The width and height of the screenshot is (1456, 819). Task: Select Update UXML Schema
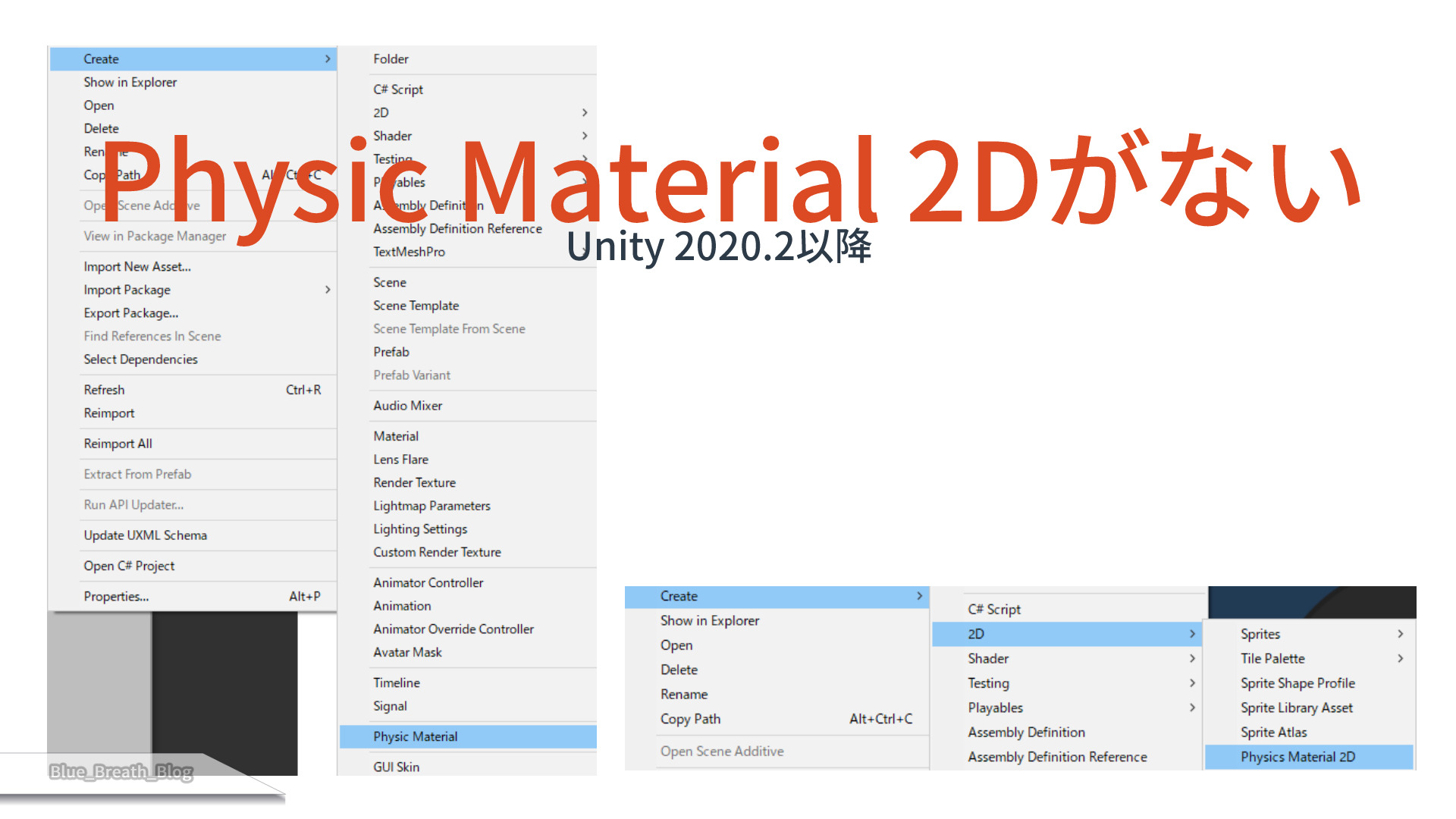tap(146, 535)
